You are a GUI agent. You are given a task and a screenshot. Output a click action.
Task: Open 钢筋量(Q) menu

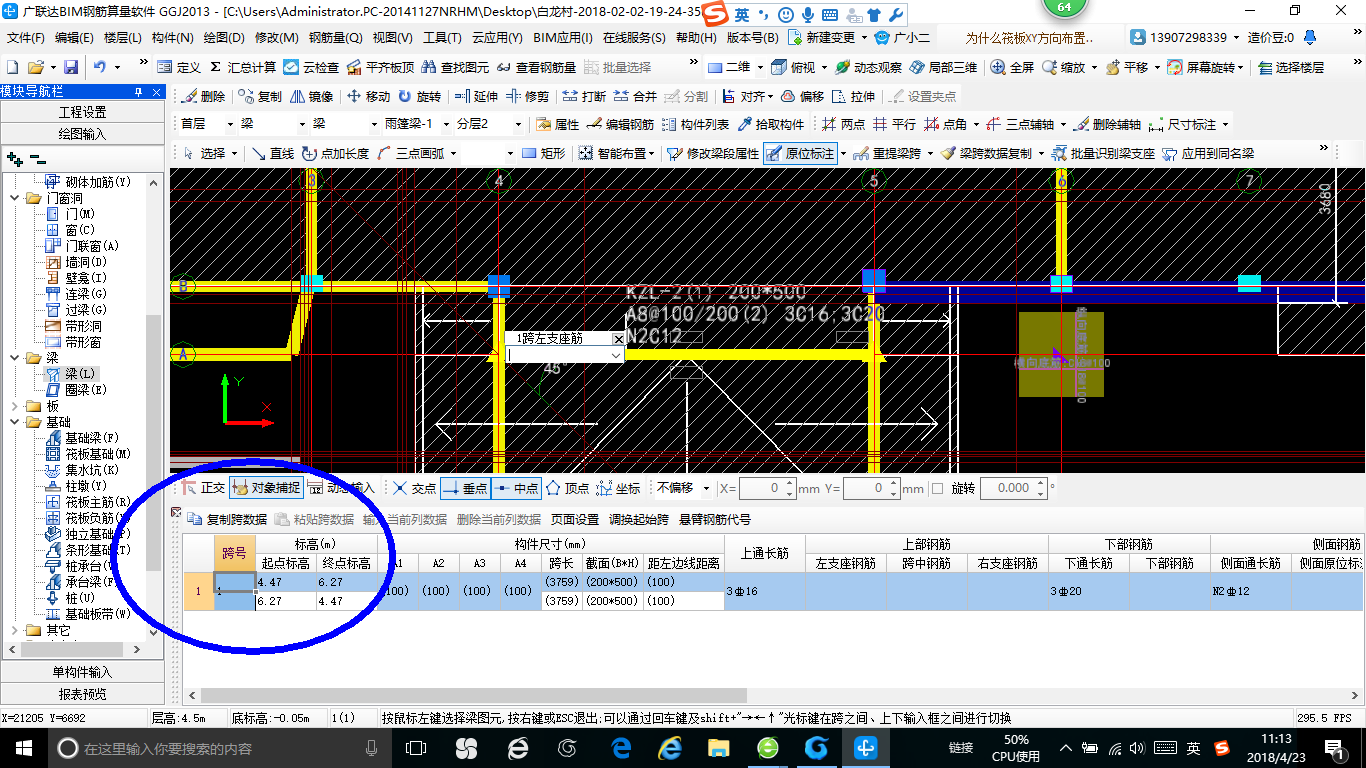click(335, 38)
